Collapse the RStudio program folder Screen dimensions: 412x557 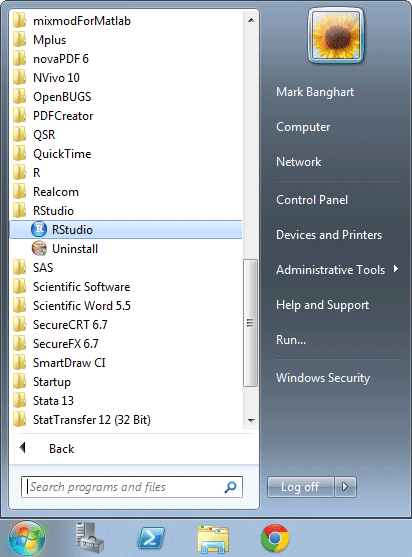[53, 211]
